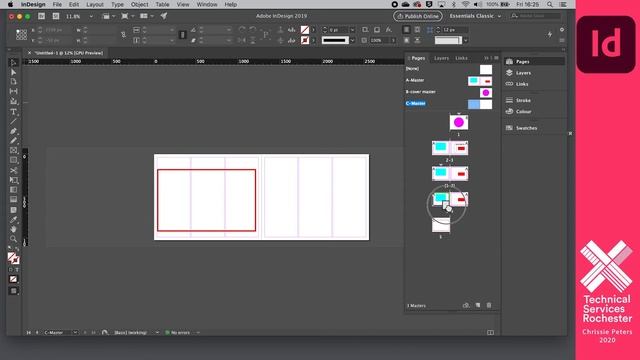Select the Pen tool
This screenshot has width=640, height=360.
[x=13, y=131]
